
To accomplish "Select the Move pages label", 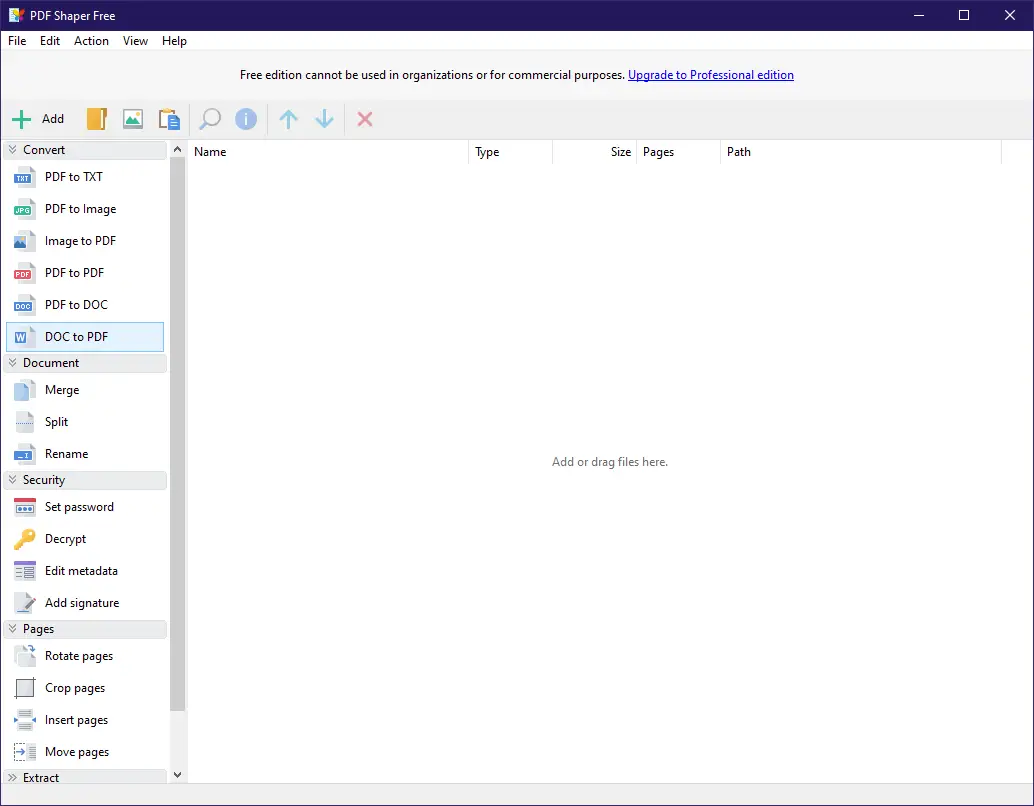I will [x=76, y=752].
